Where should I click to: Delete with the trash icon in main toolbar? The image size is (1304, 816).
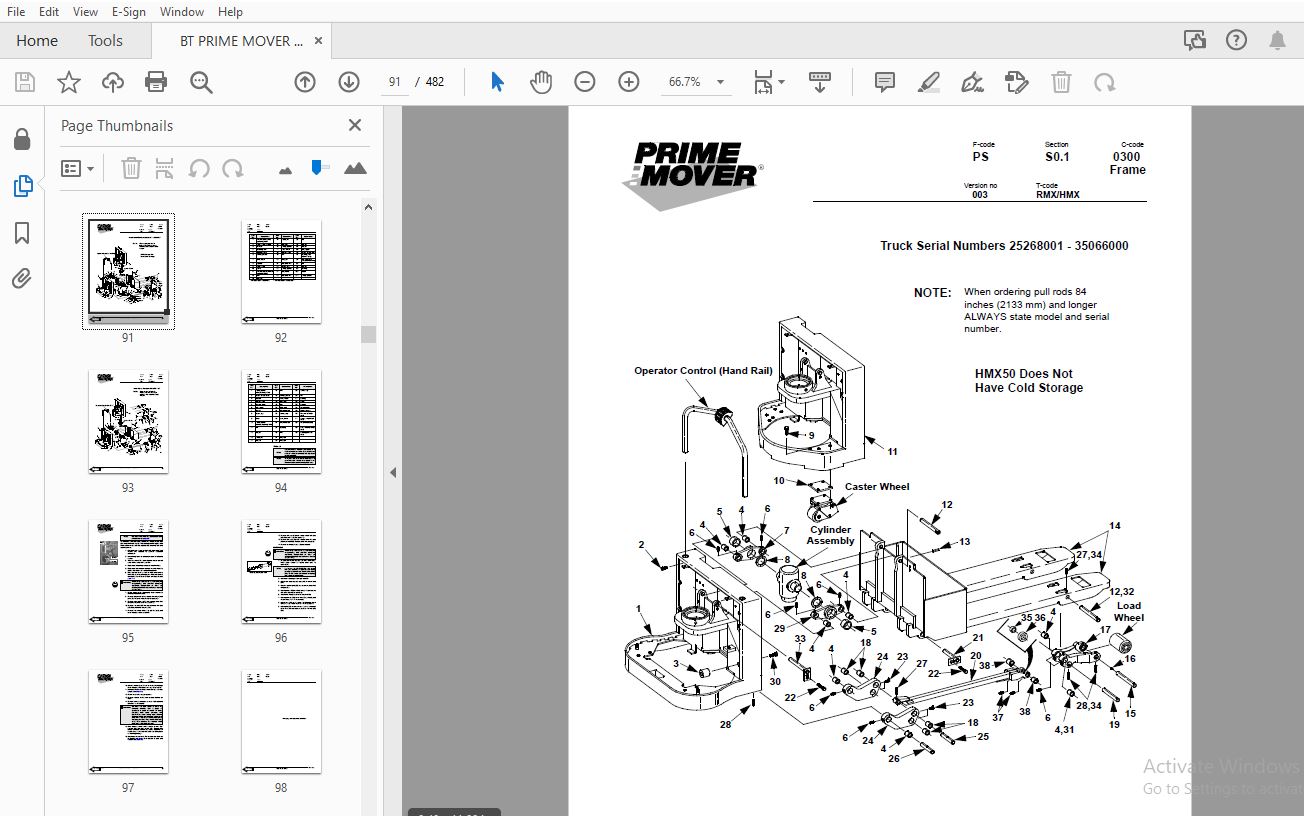tap(1061, 82)
